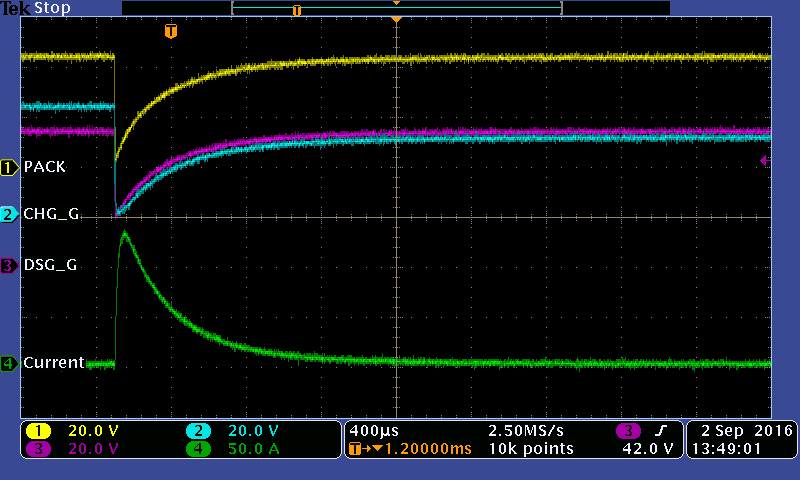Click the CHG_G channel label
800x480 pixels.
pos(51,214)
